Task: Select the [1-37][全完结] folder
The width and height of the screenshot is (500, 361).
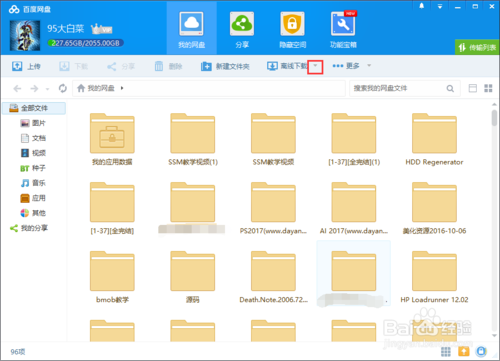Action: point(112,208)
